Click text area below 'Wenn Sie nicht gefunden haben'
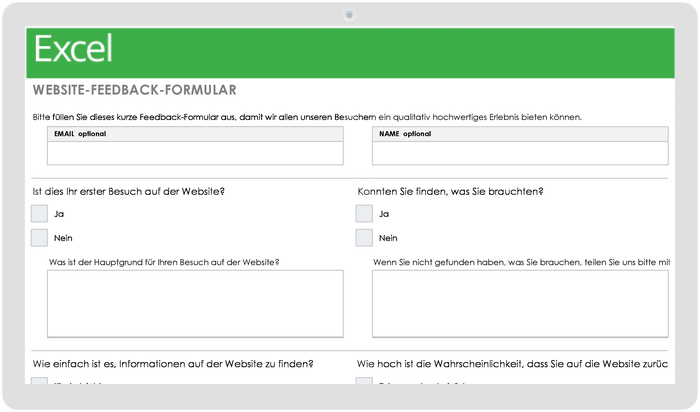700x412 pixels. 519,303
